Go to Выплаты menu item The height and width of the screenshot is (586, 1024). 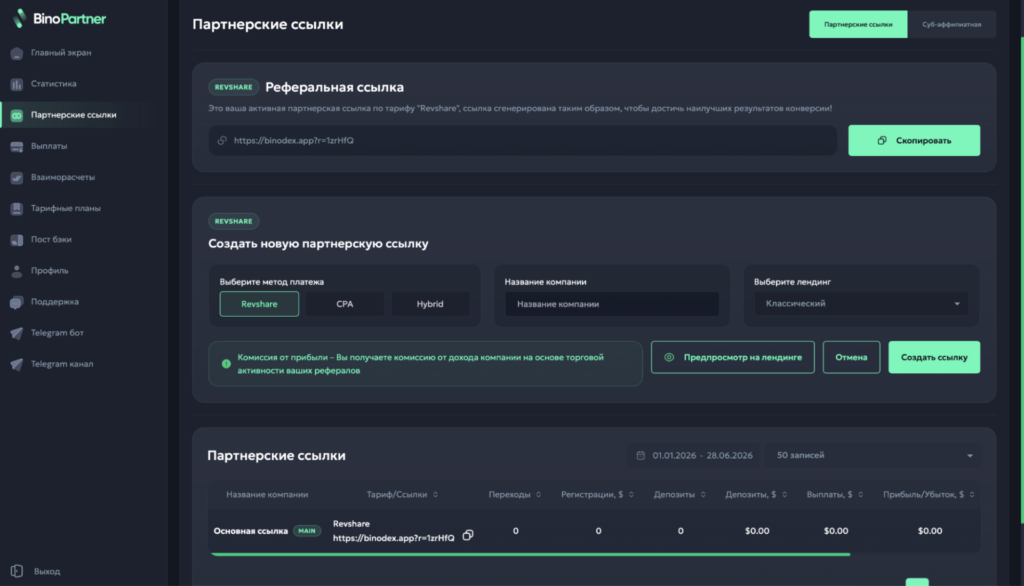[x=49, y=146]
